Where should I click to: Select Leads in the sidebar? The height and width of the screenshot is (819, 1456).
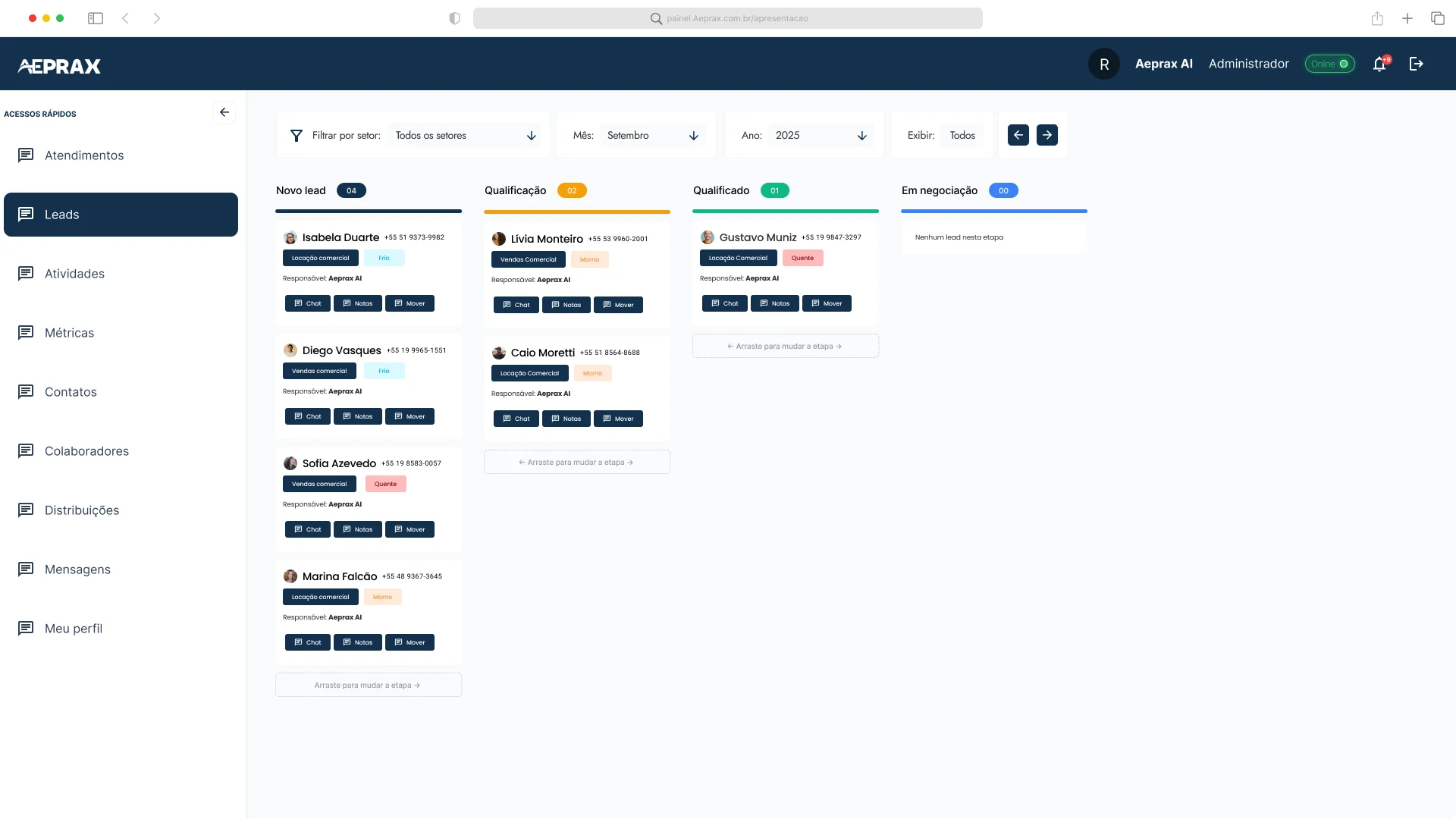(x=121, y=215)
